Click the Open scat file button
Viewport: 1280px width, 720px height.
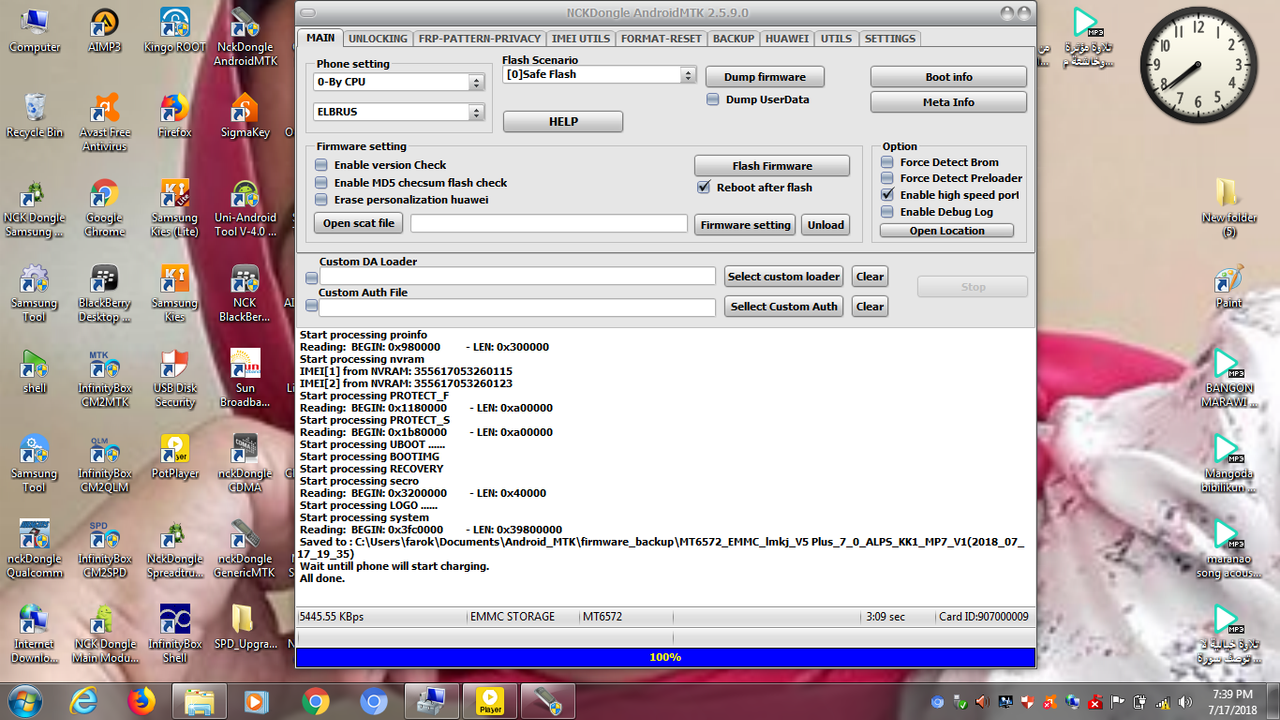click(358, 223)
